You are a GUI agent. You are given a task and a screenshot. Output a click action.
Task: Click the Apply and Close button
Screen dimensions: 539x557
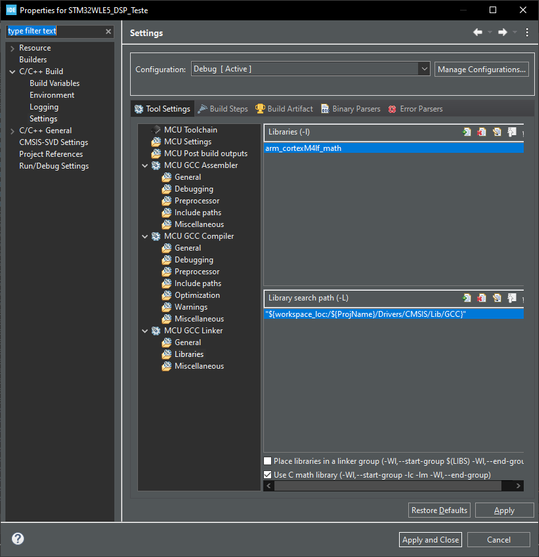(x=430, y=540)
